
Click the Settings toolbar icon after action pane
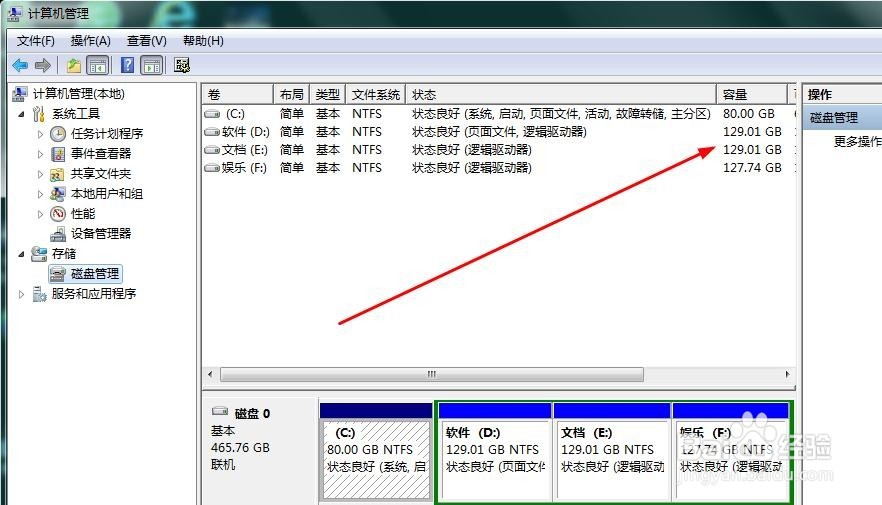pos(182,65)
